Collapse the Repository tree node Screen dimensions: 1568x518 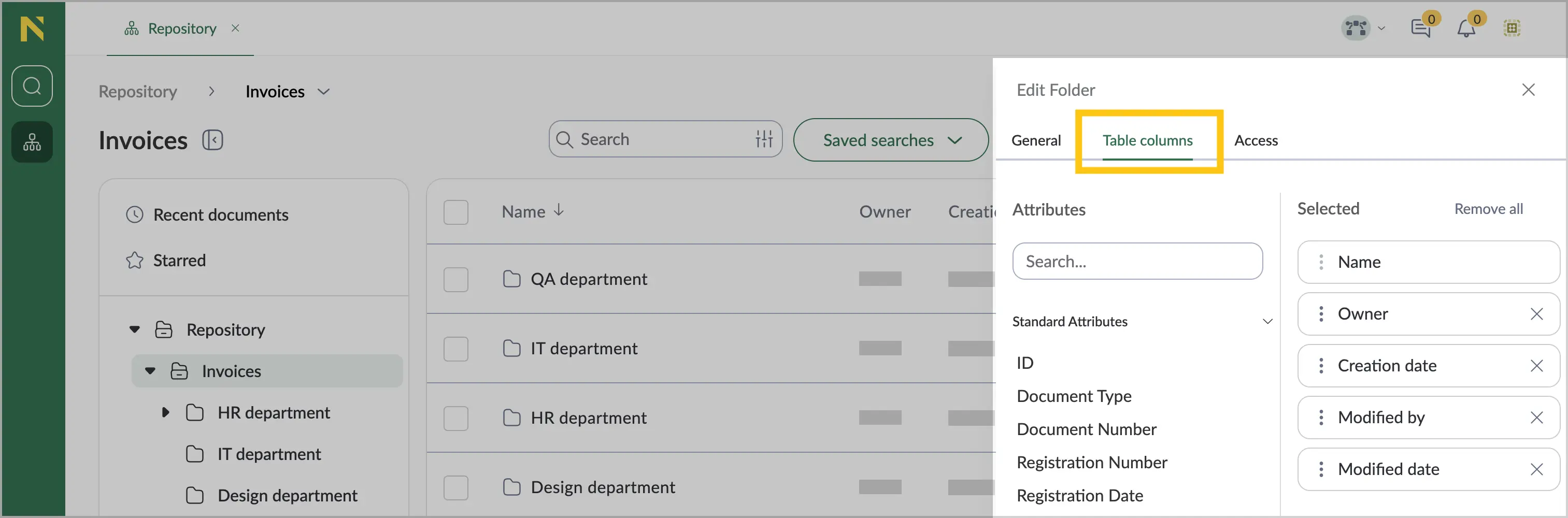[135, 330]
